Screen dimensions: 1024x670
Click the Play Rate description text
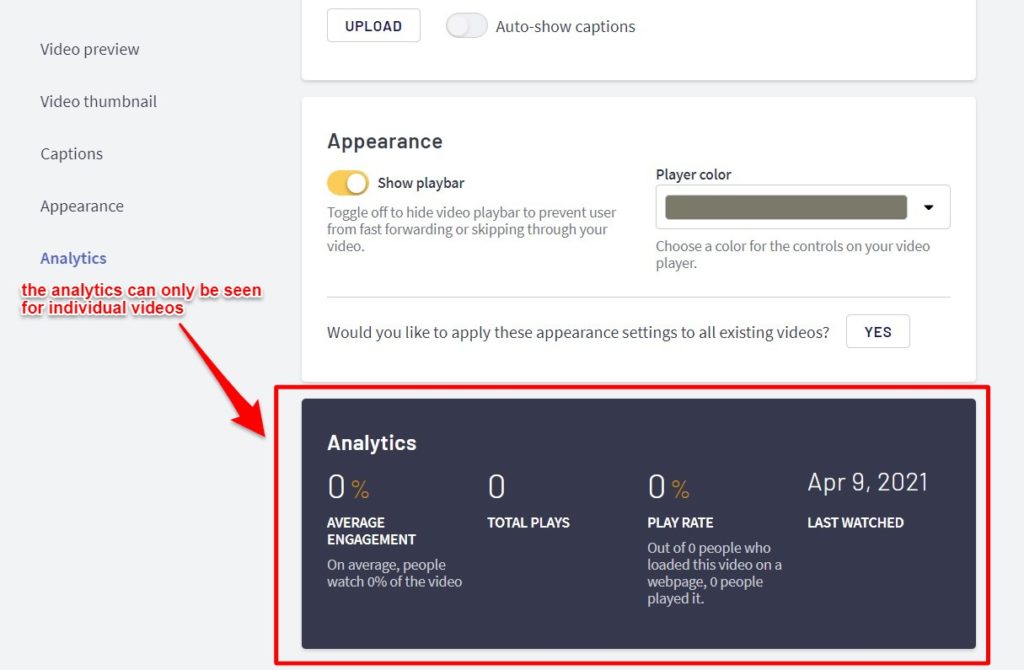pyautogui.click(x=714, y=573)
